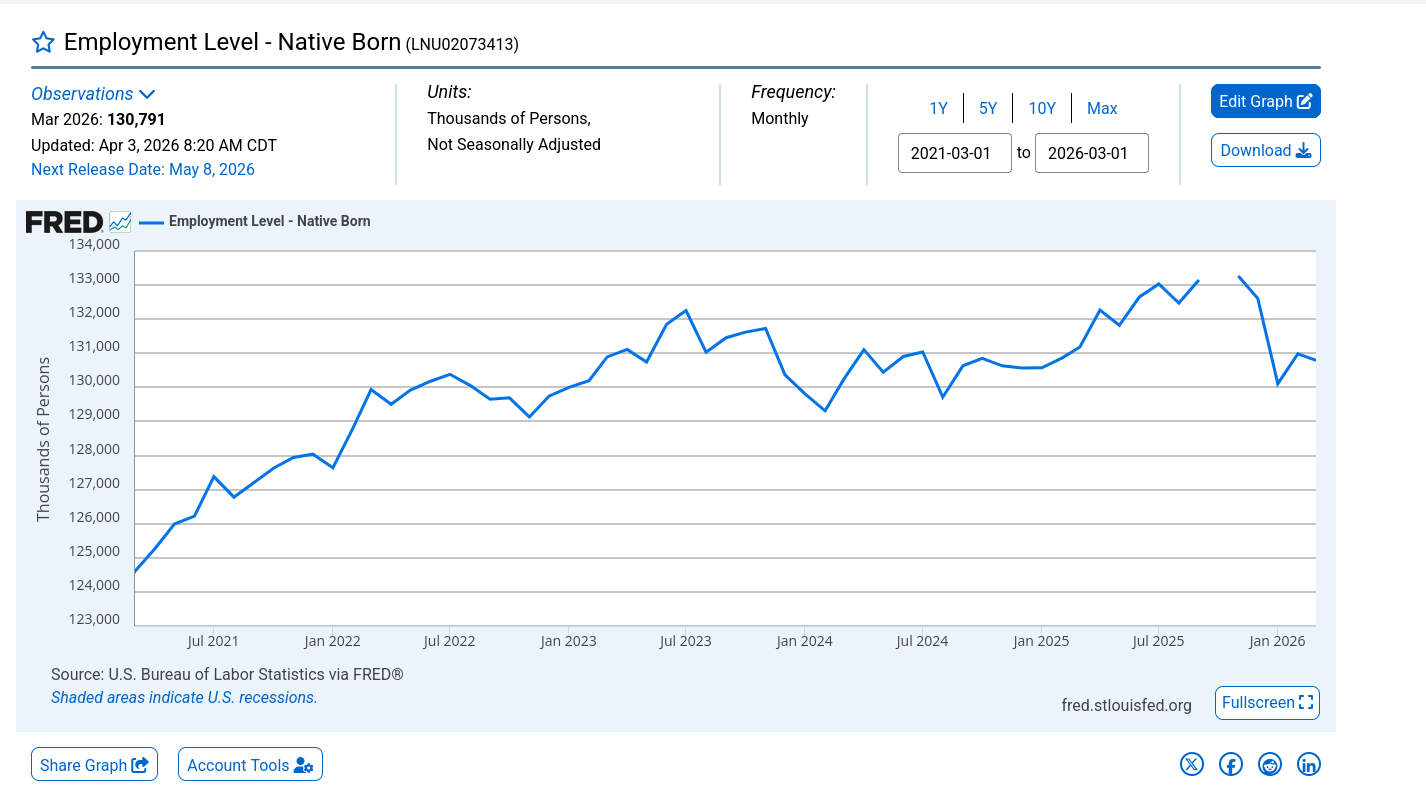Click the Share Graph button
Viewport: 1426px width, 791px height.
point(94,765)
